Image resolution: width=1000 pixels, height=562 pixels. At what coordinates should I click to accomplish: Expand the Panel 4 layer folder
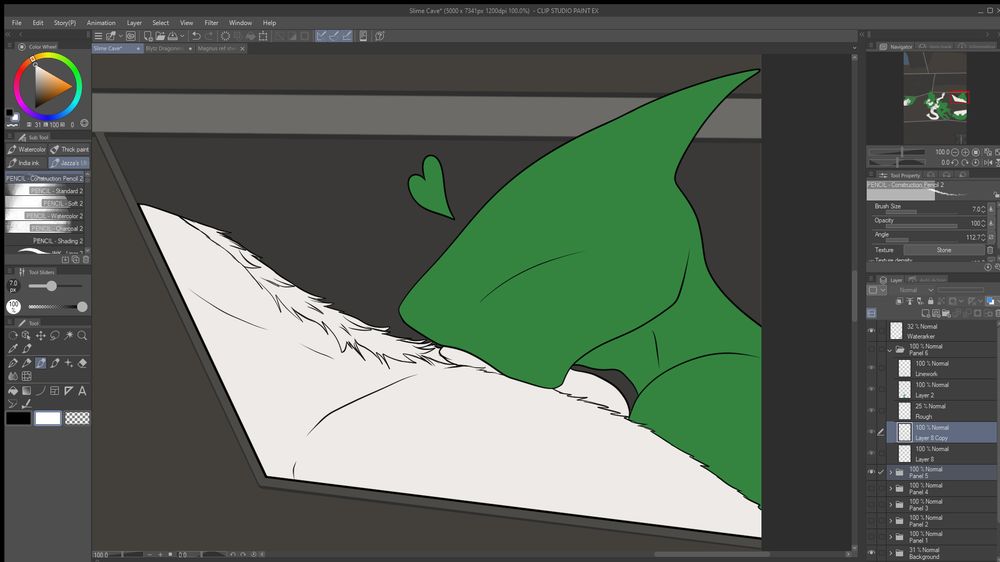(890, 488)
